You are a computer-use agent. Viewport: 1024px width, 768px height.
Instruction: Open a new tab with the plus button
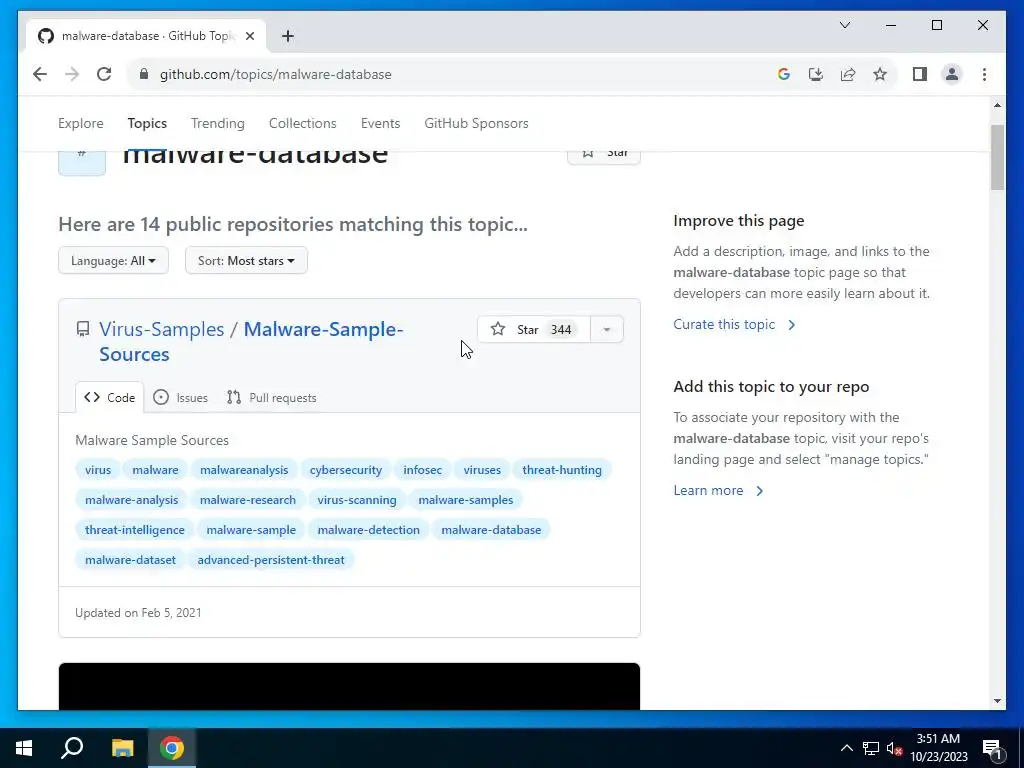pyautogui.click(x=287, y=36)
